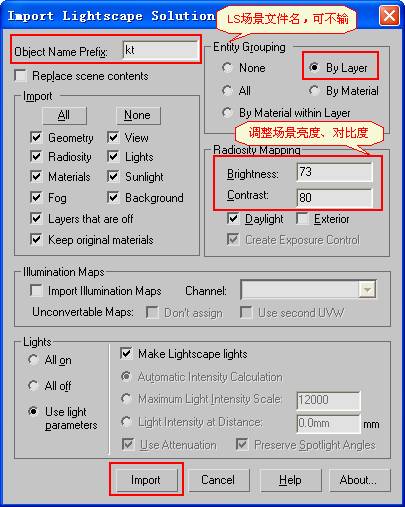Image resolution: width=405 pixels, height=507 pixels.
Task: Open Help for this dialog
Action: pyautogui.click(x=290, y=480)
